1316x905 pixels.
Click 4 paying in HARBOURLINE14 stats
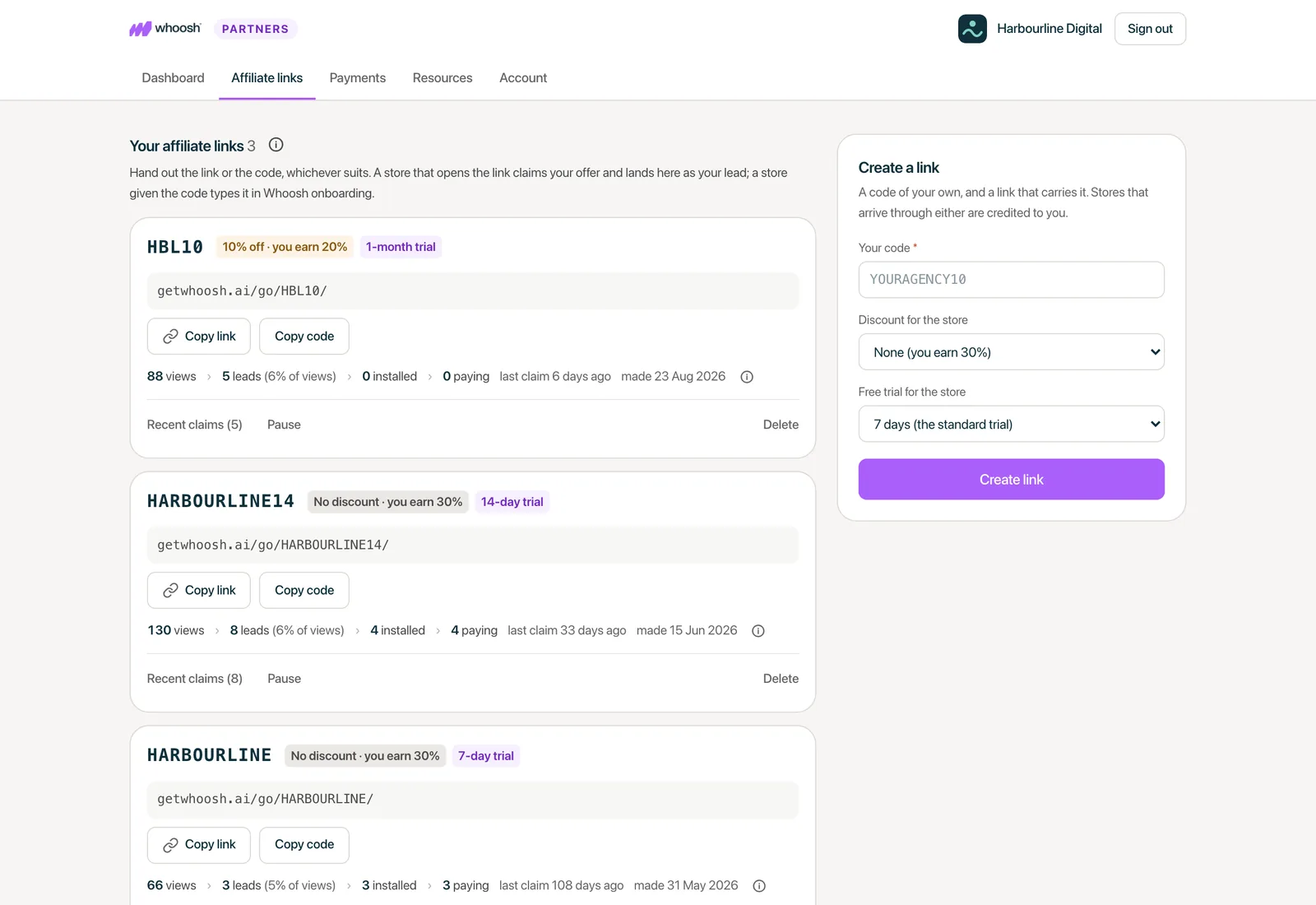pos(474,631)
